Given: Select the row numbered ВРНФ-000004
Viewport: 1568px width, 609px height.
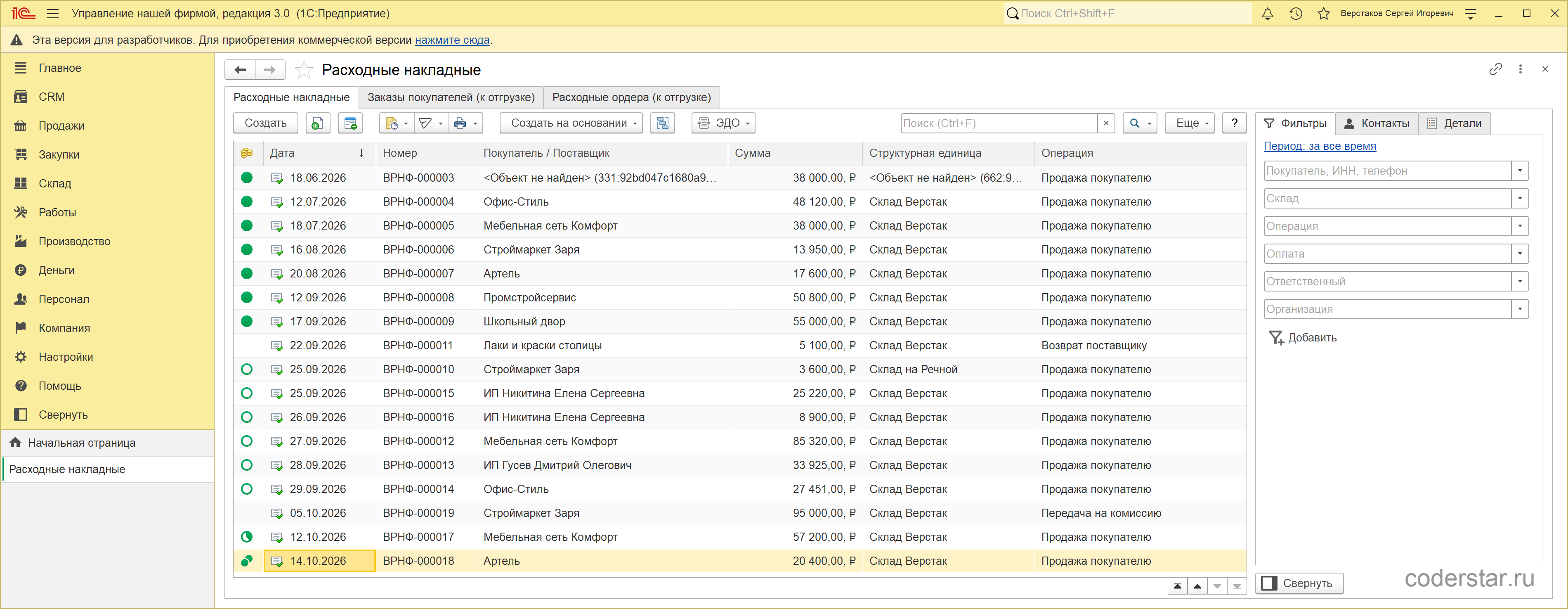Looking at the screenshot, I should [739, 201].
